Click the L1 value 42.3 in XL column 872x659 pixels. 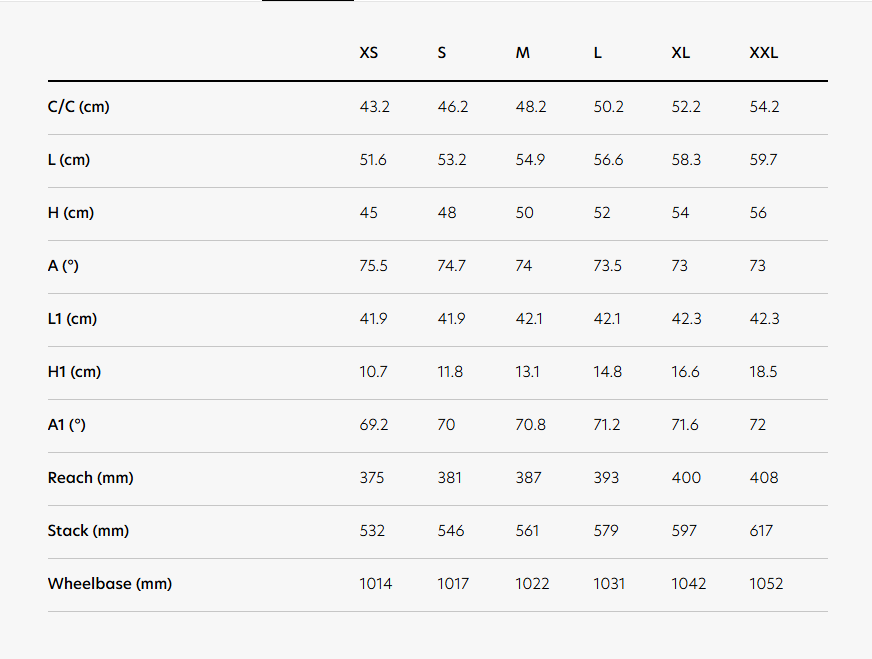686,319
